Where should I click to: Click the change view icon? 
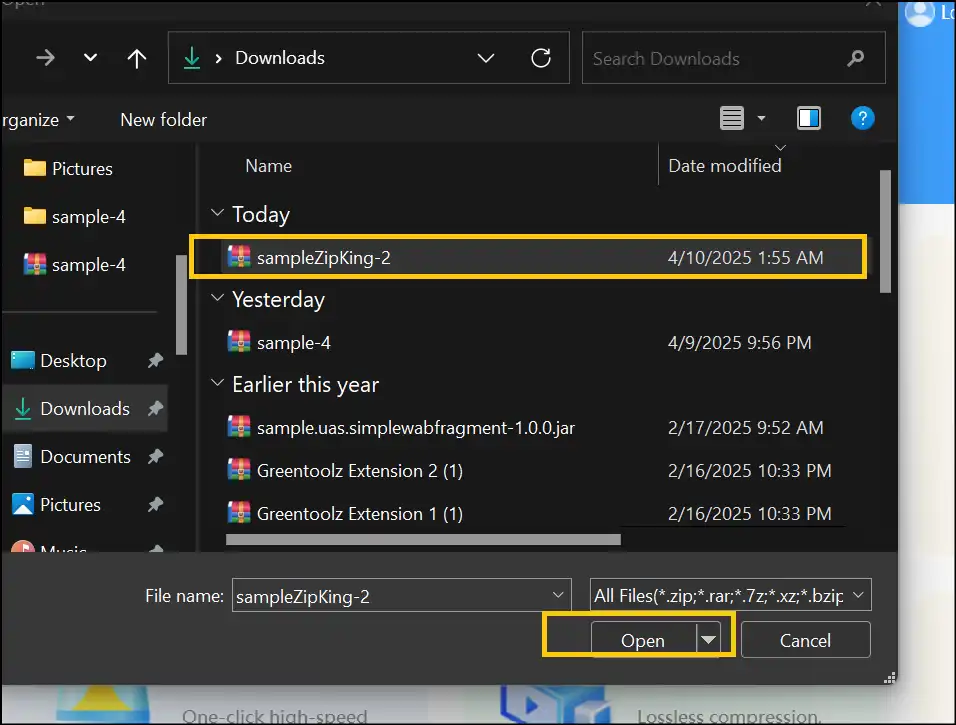tap(732, 118)
